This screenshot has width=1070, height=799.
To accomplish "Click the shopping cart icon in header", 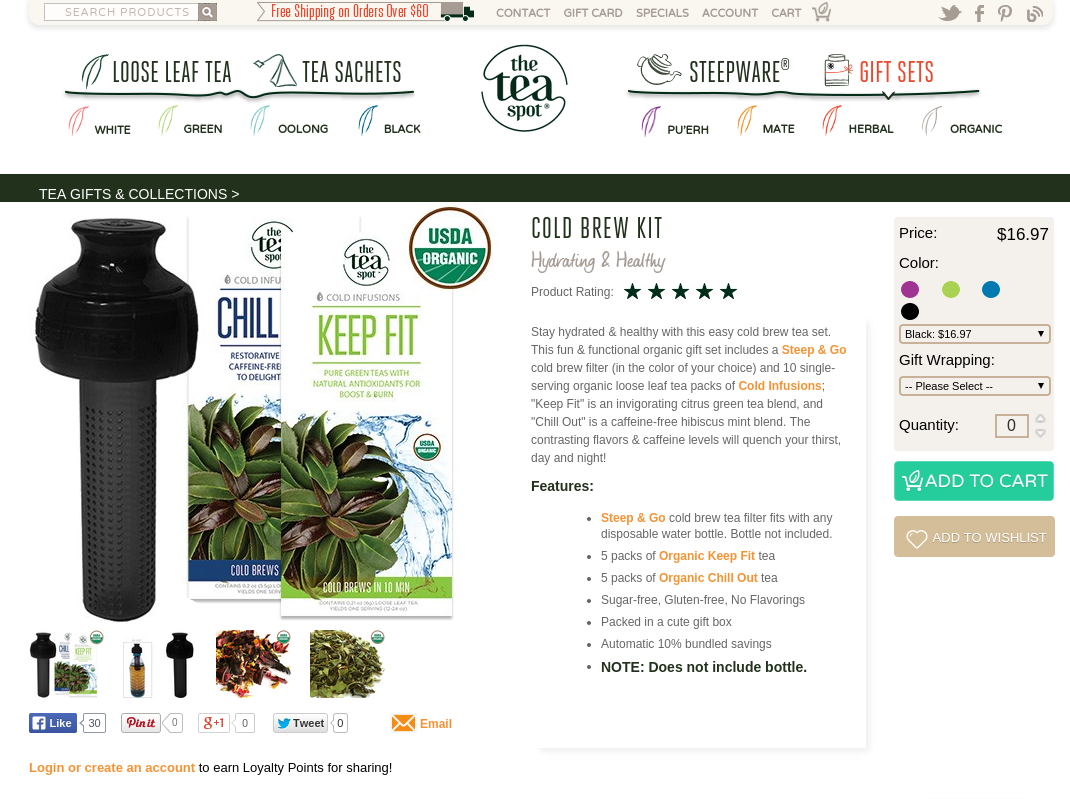I will 822,12.
